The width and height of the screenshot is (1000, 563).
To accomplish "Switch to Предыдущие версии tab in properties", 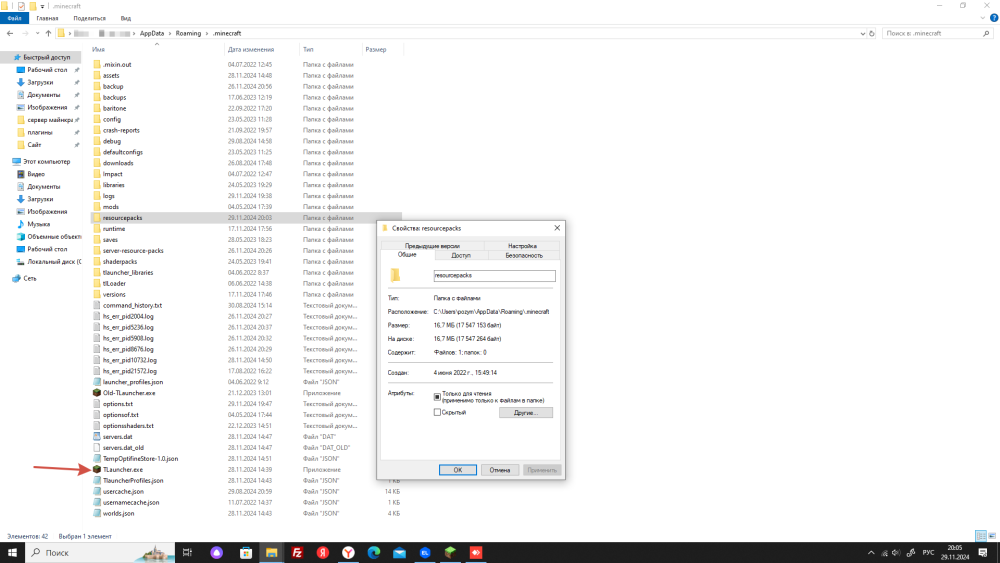I will (432, 245).
